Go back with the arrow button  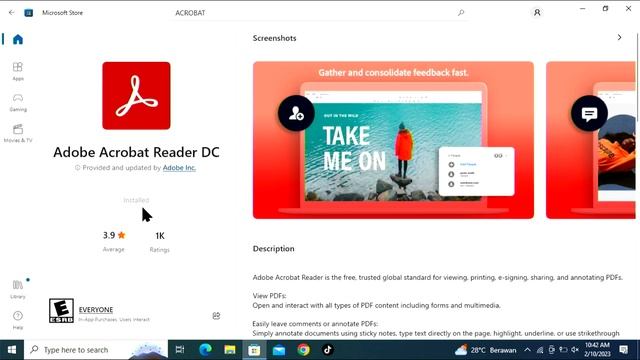pyautogui.click(x=11, y=13)
